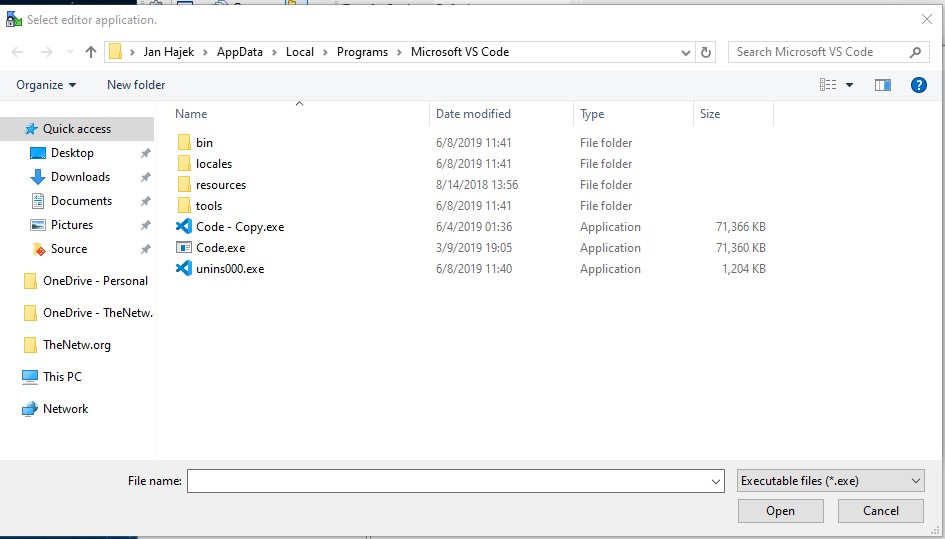The image size is (945, 539).
Task: Select the unins000.exe file
Action: [229, 269]
